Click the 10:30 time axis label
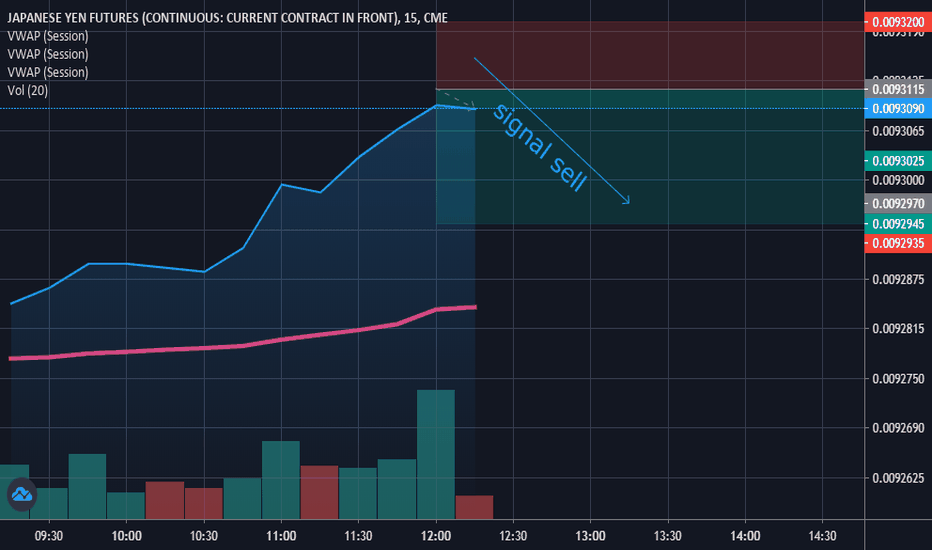Image resolution: width=932 pixels, height=550 pixels. pos(204,536)
